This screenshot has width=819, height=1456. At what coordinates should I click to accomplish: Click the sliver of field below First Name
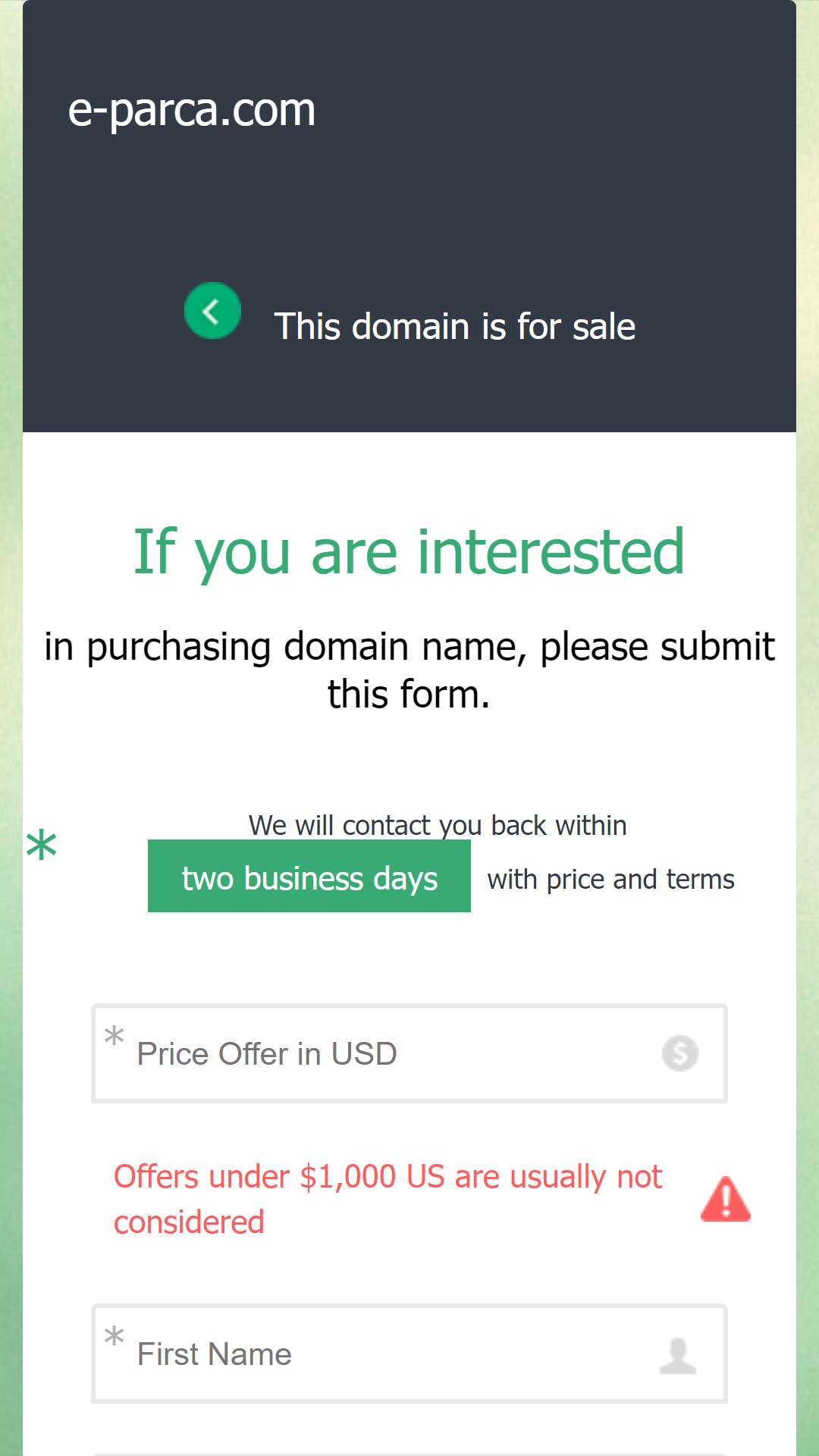point(409,1454)
